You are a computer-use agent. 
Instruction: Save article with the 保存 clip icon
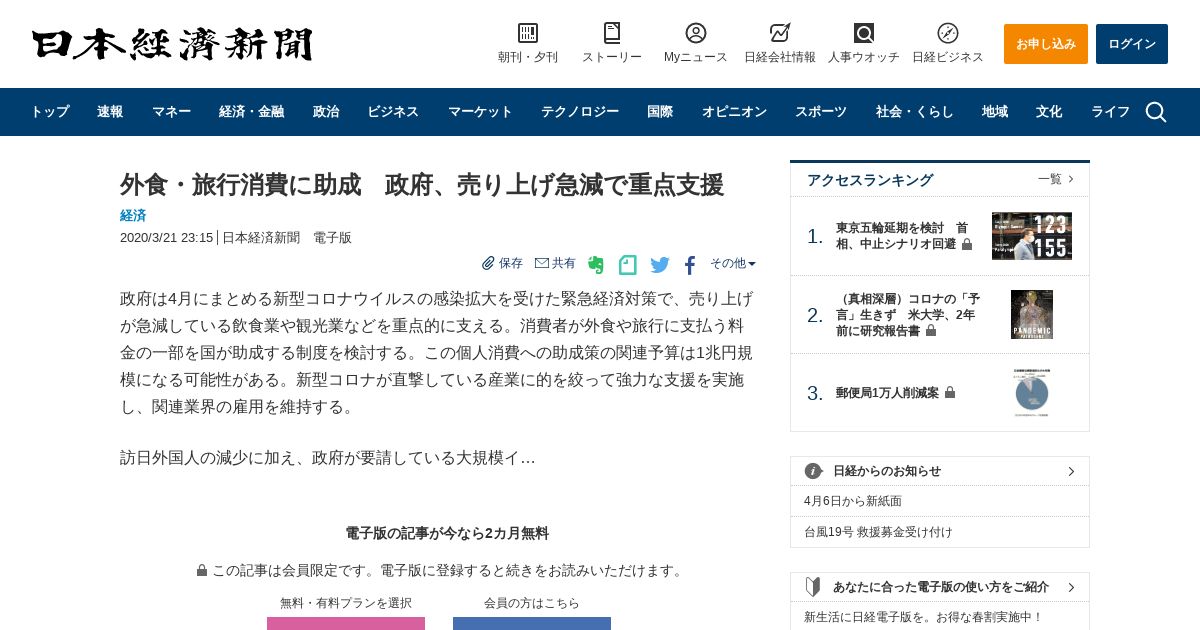[x=488, y=263]
